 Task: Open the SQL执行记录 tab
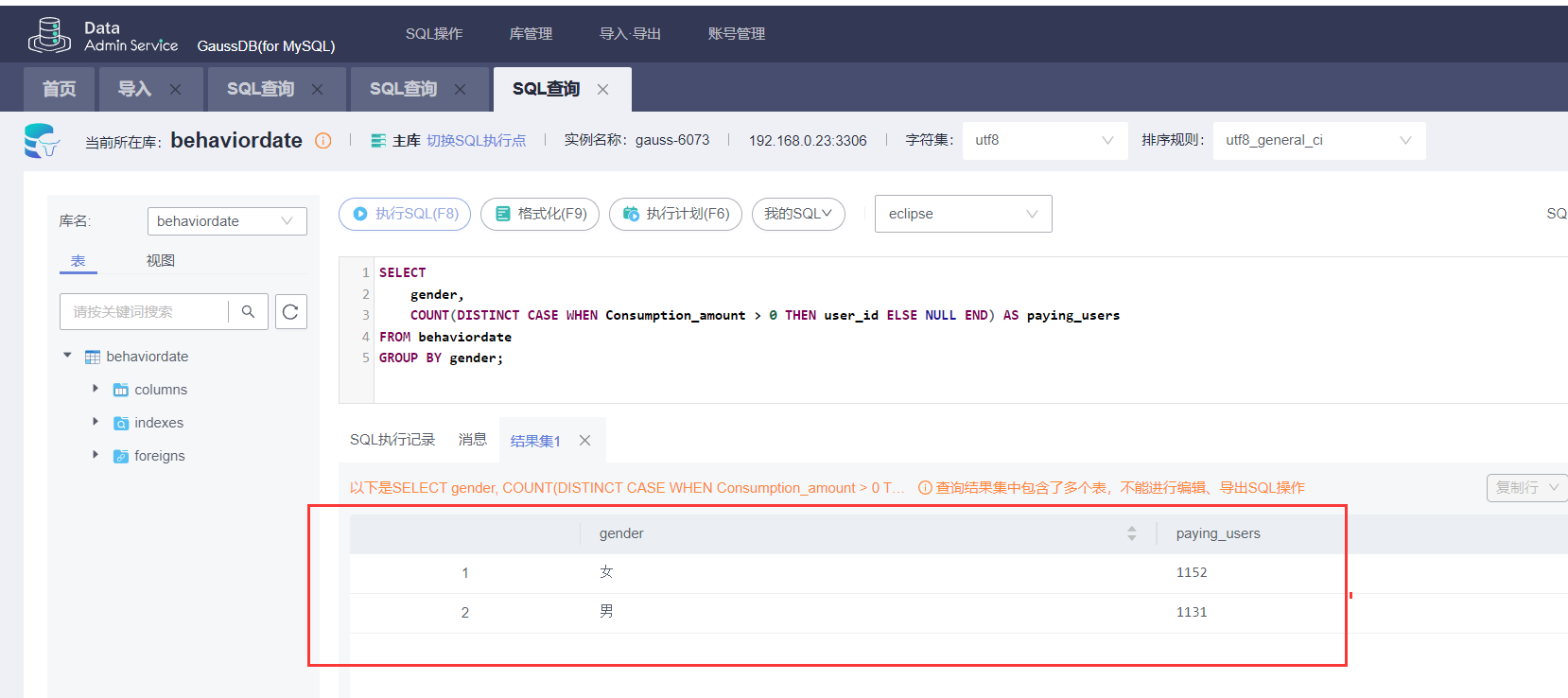(392, 440)
